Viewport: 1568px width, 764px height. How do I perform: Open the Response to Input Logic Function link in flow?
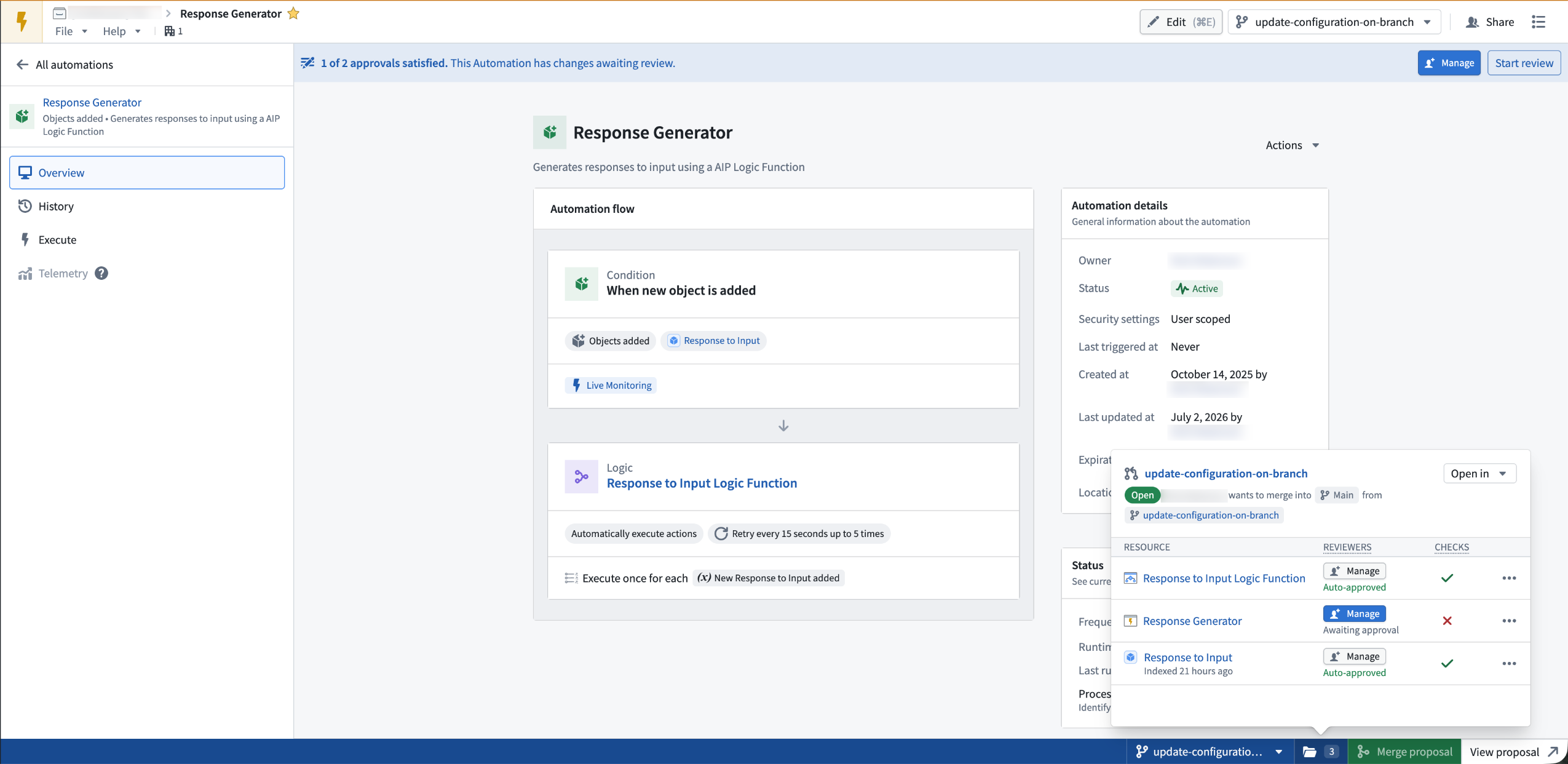pyautogui.click(x=702, y=483)
